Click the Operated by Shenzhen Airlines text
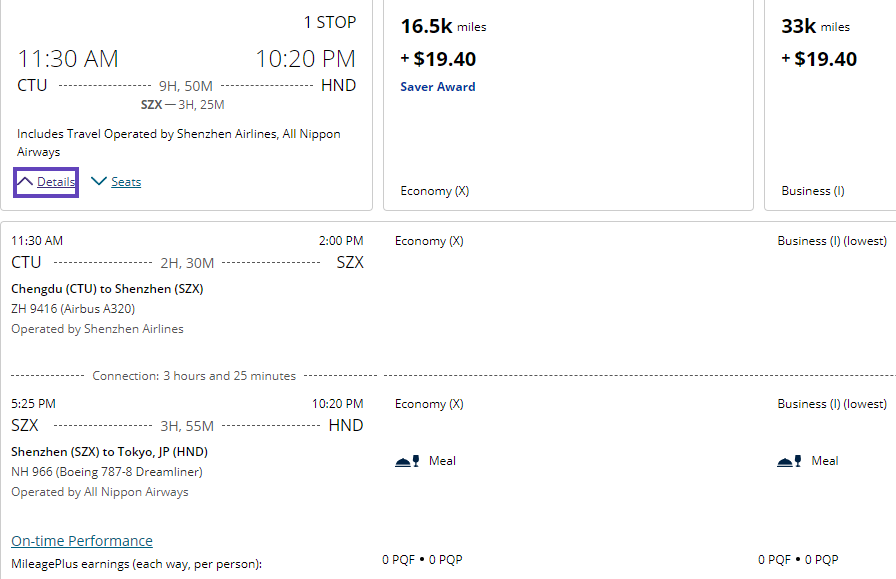This screenshot has width=896, height=579. 97,329
